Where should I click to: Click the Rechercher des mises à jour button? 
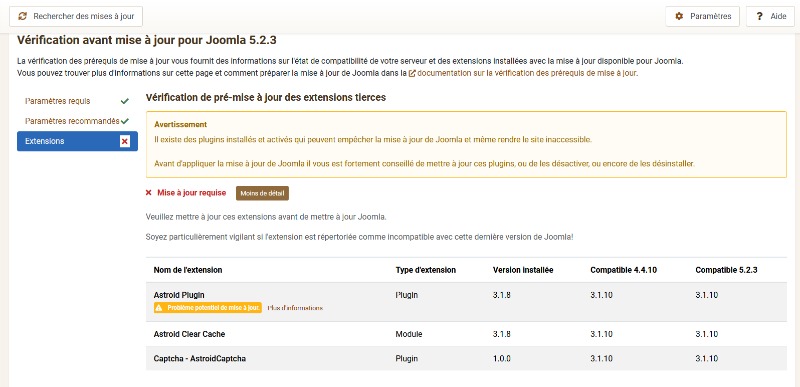(x=76, y=16)
